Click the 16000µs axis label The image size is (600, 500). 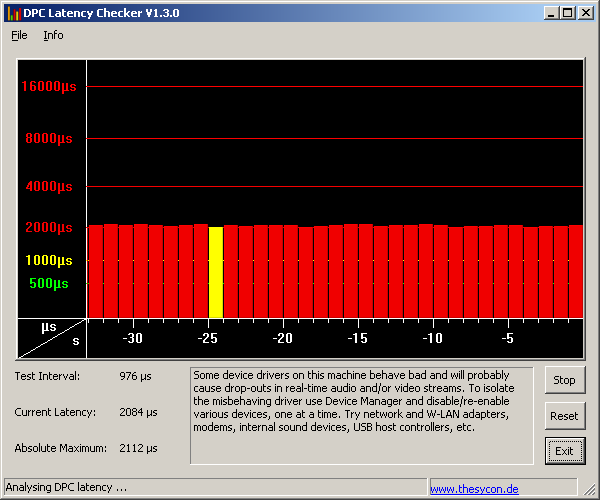point(49,86)
